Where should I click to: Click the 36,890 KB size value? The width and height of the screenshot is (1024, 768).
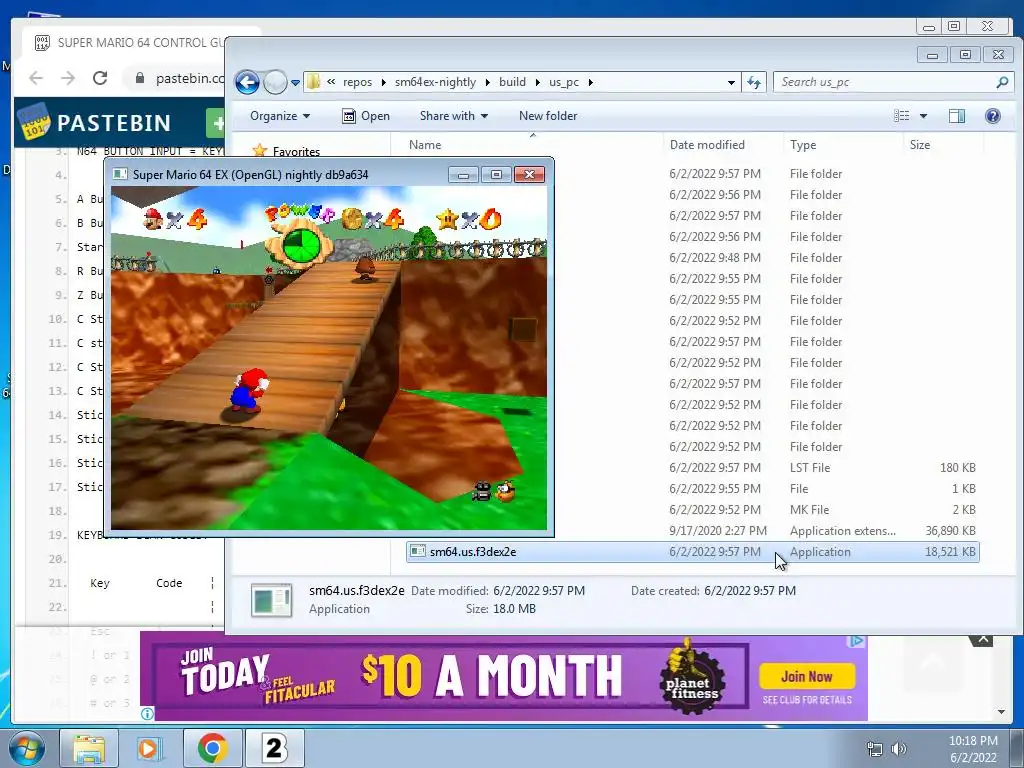950,531
